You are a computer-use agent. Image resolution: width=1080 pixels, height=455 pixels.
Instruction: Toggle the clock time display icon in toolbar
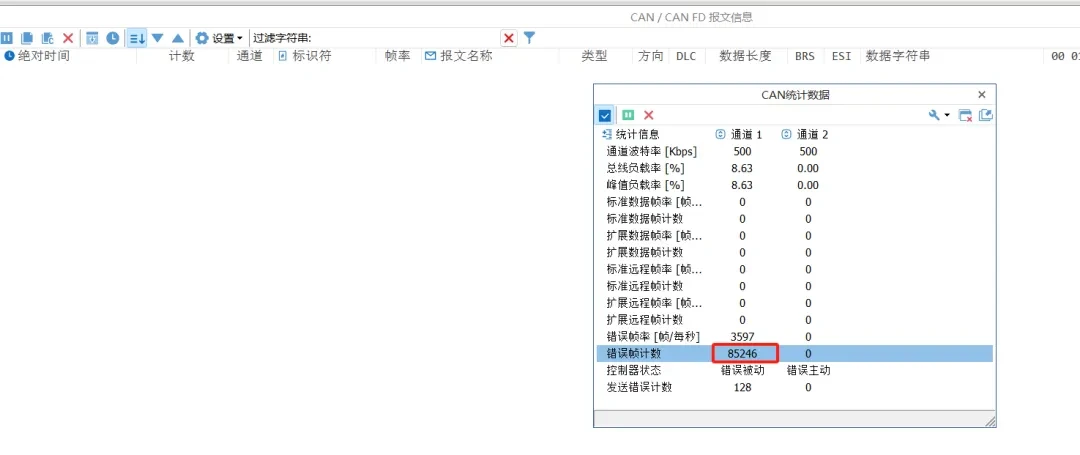click(112, 39)
